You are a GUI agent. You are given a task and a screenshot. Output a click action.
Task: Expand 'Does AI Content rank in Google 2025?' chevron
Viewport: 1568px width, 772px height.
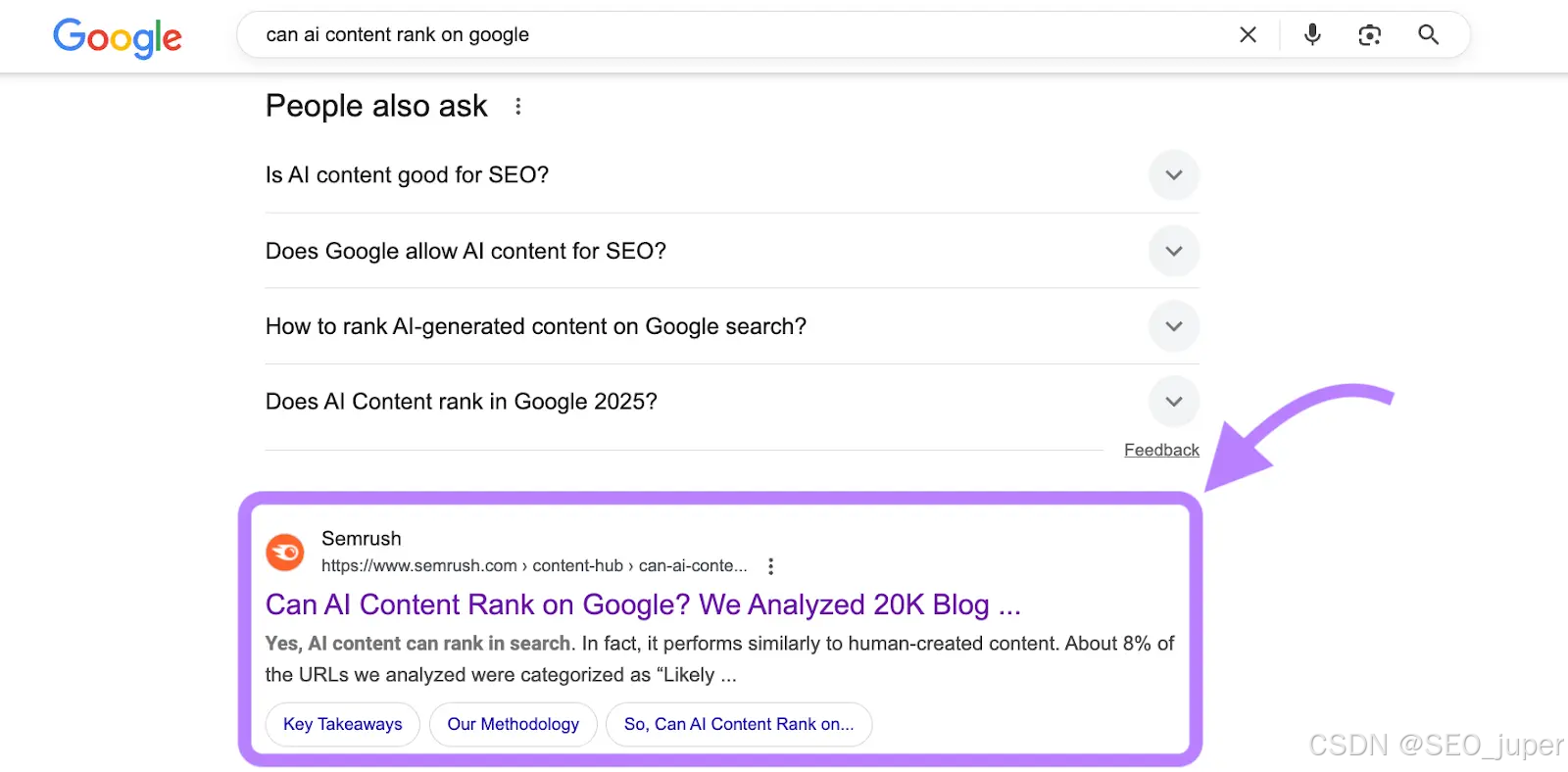click(x=1173, y=402)
